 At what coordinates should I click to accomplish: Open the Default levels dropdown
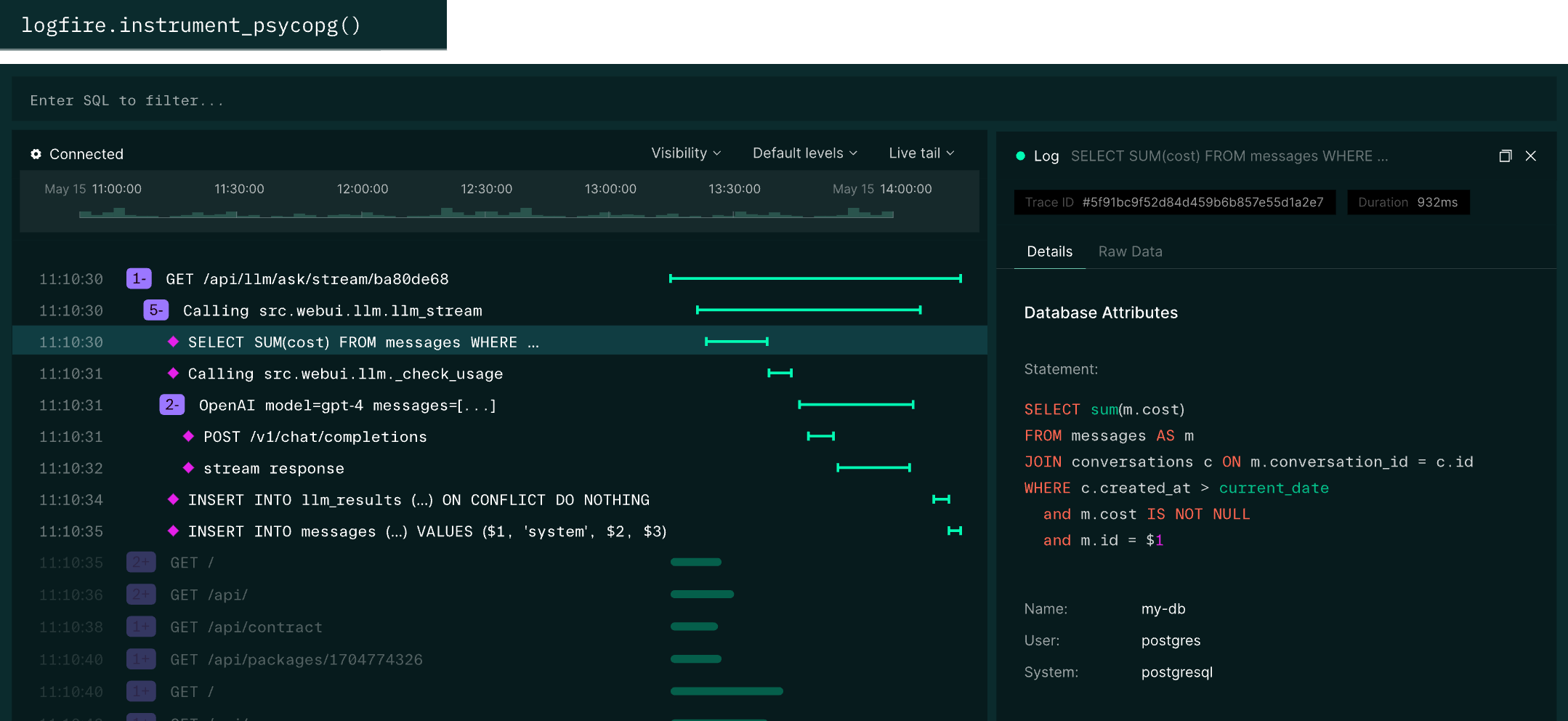coord(804,153)
